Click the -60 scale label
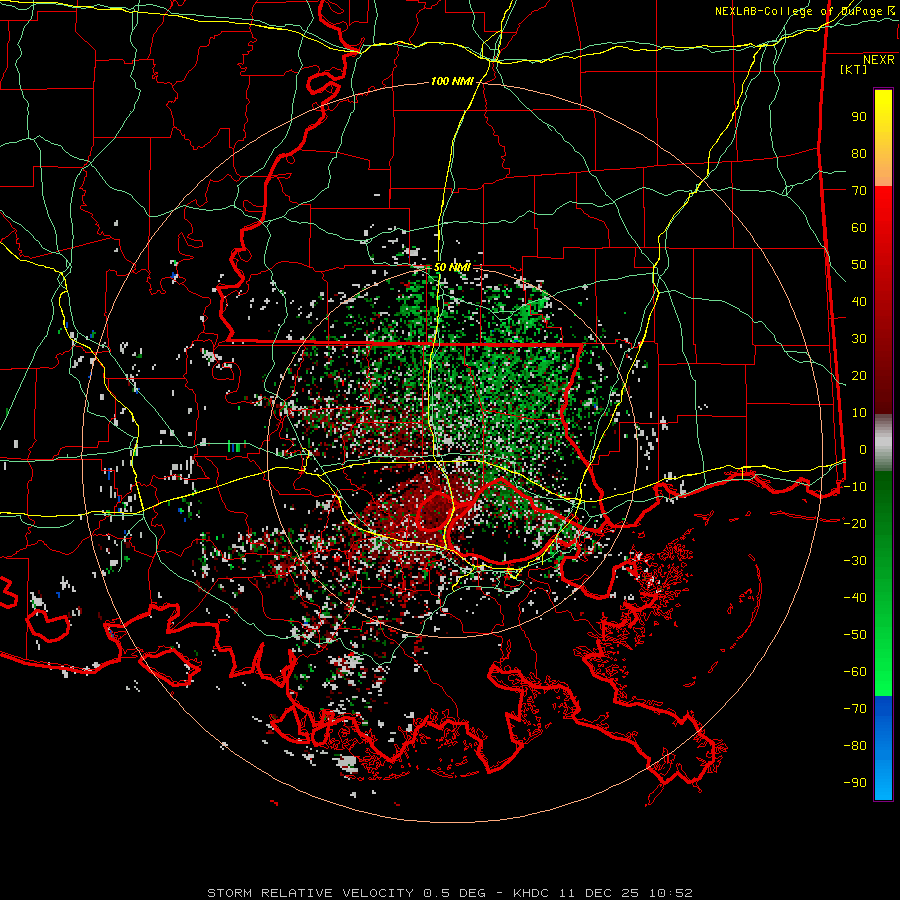The height and width of the screenshot is (900, 900). pyautogui.click(x=855, y=672)
